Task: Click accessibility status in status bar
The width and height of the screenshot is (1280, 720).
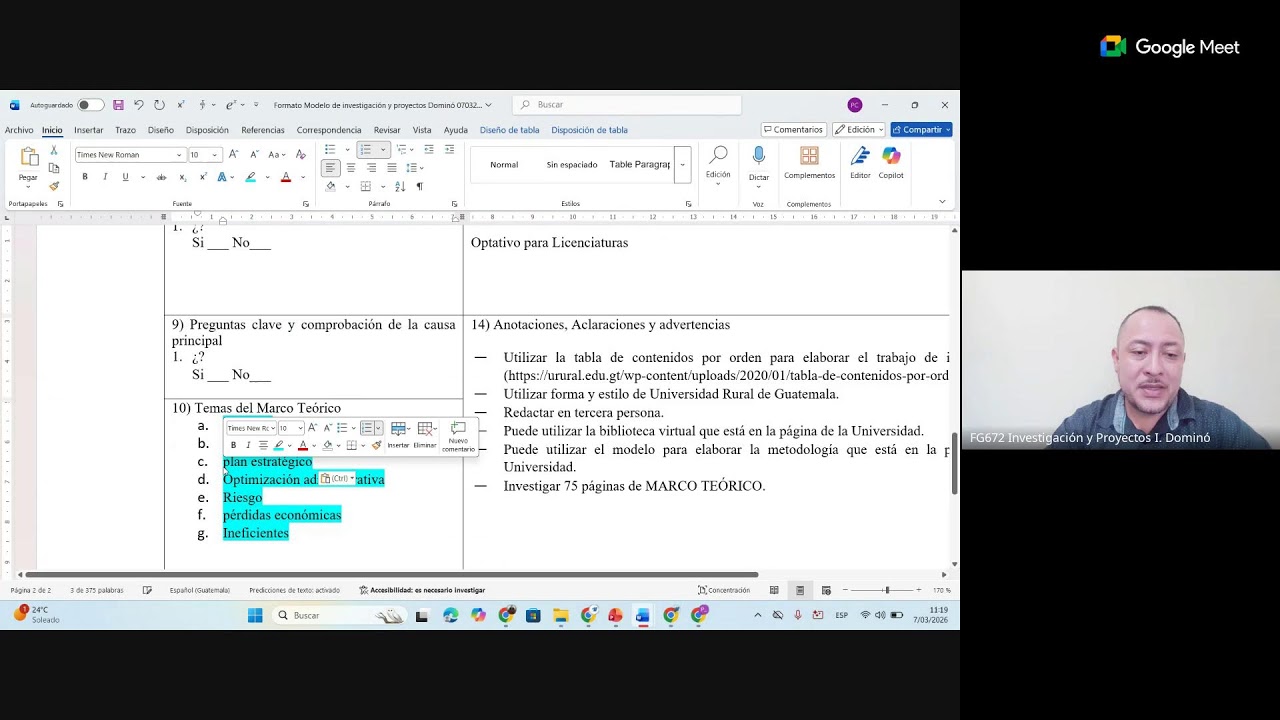Action: tap(421, 590)
